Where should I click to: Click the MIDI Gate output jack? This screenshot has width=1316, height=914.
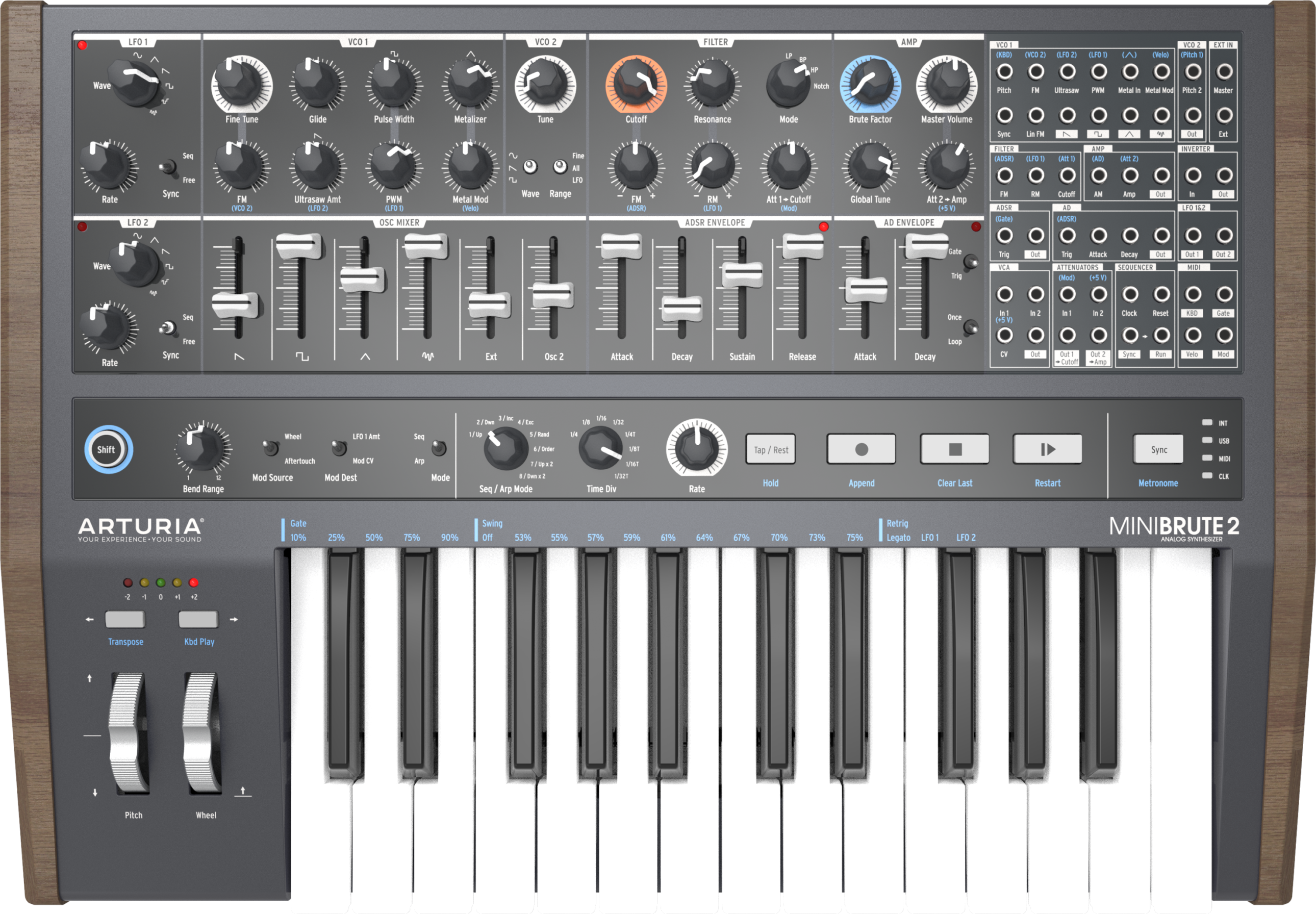[1224, 294]
